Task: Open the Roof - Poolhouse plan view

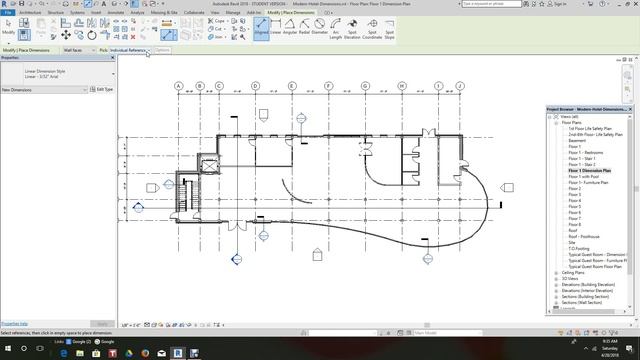Action: point(584,237)
